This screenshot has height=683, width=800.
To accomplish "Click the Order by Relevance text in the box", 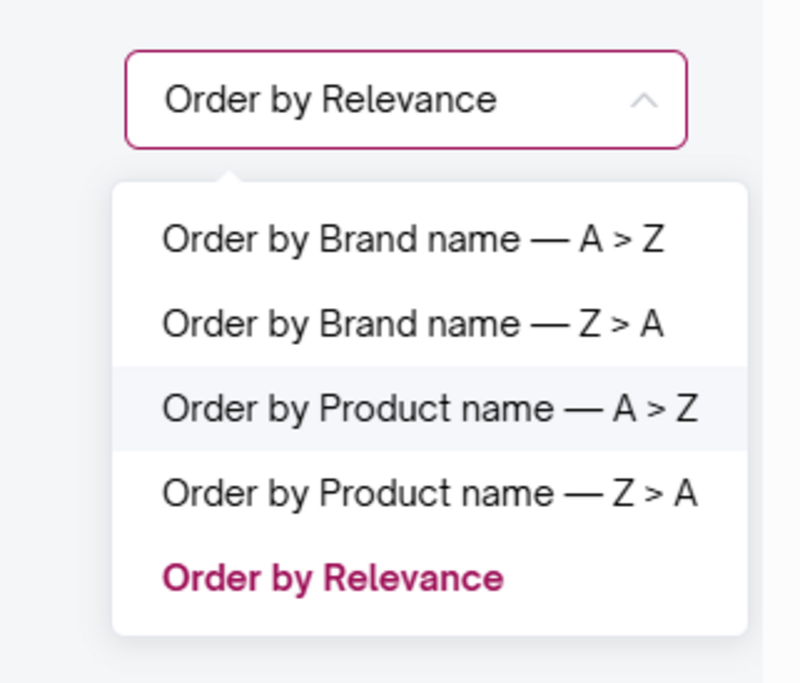I will click(330, 100).
